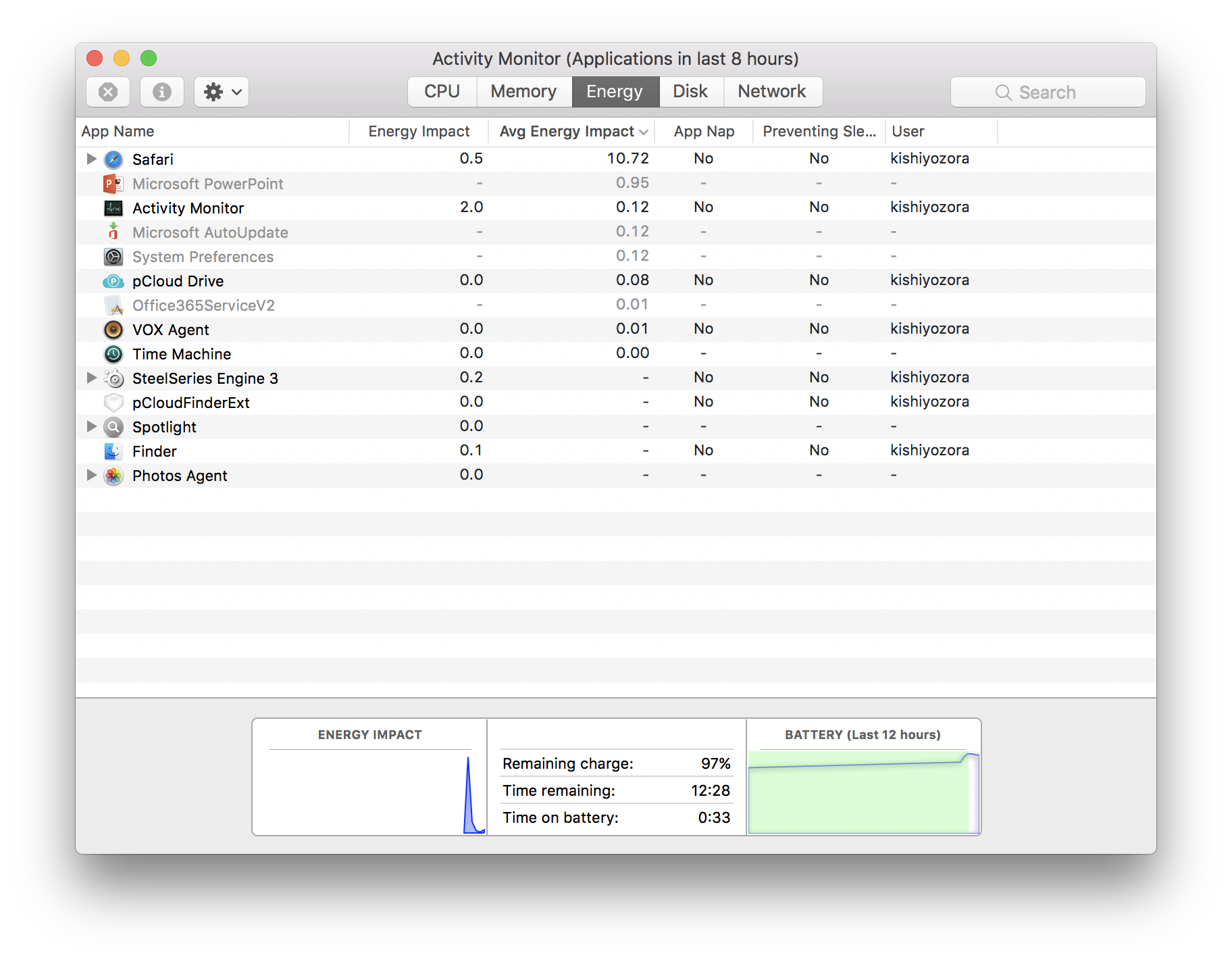Select the pCloud Drive row name
Image resolution: width=1232 pixels, height=962 pixels.
click(178, 281)
